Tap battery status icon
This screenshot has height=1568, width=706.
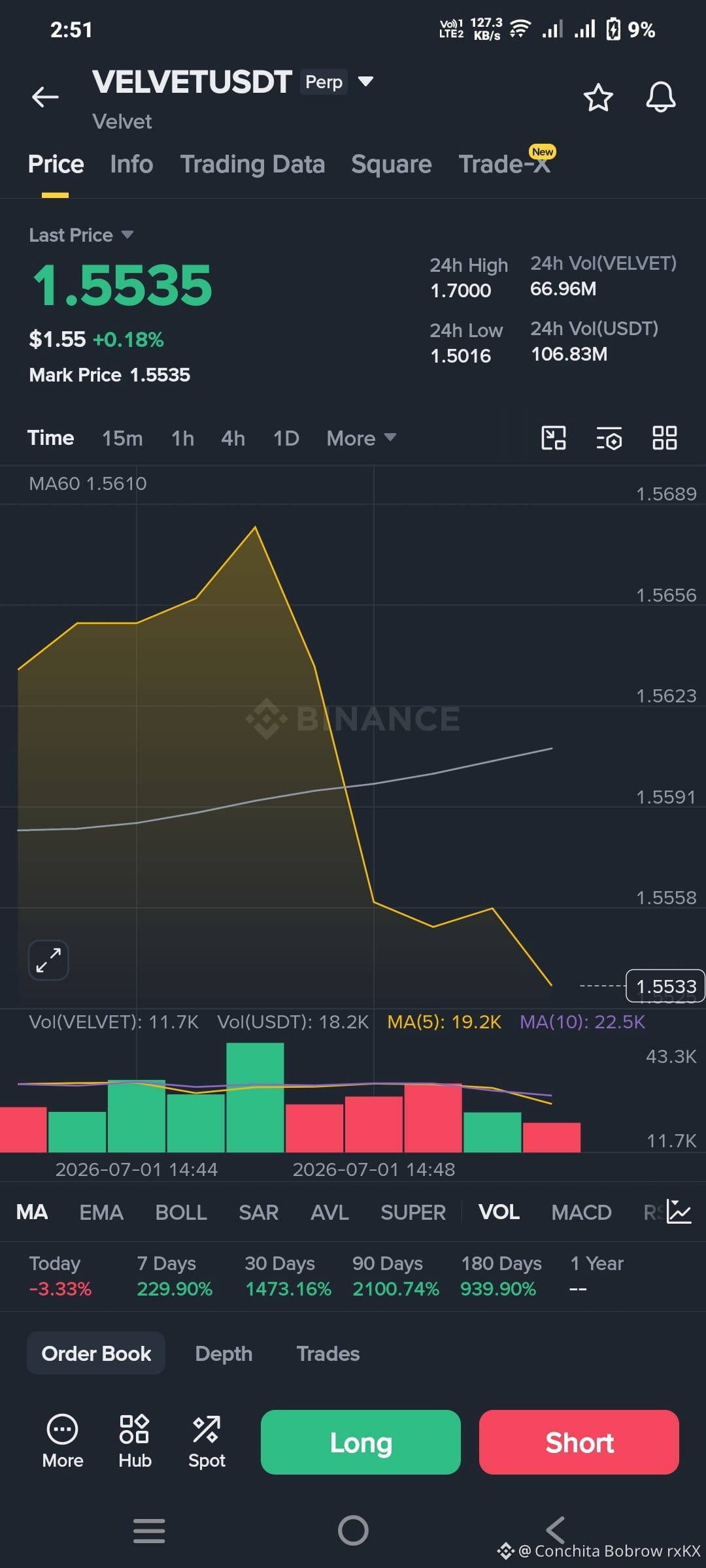[x=613, y=29]
